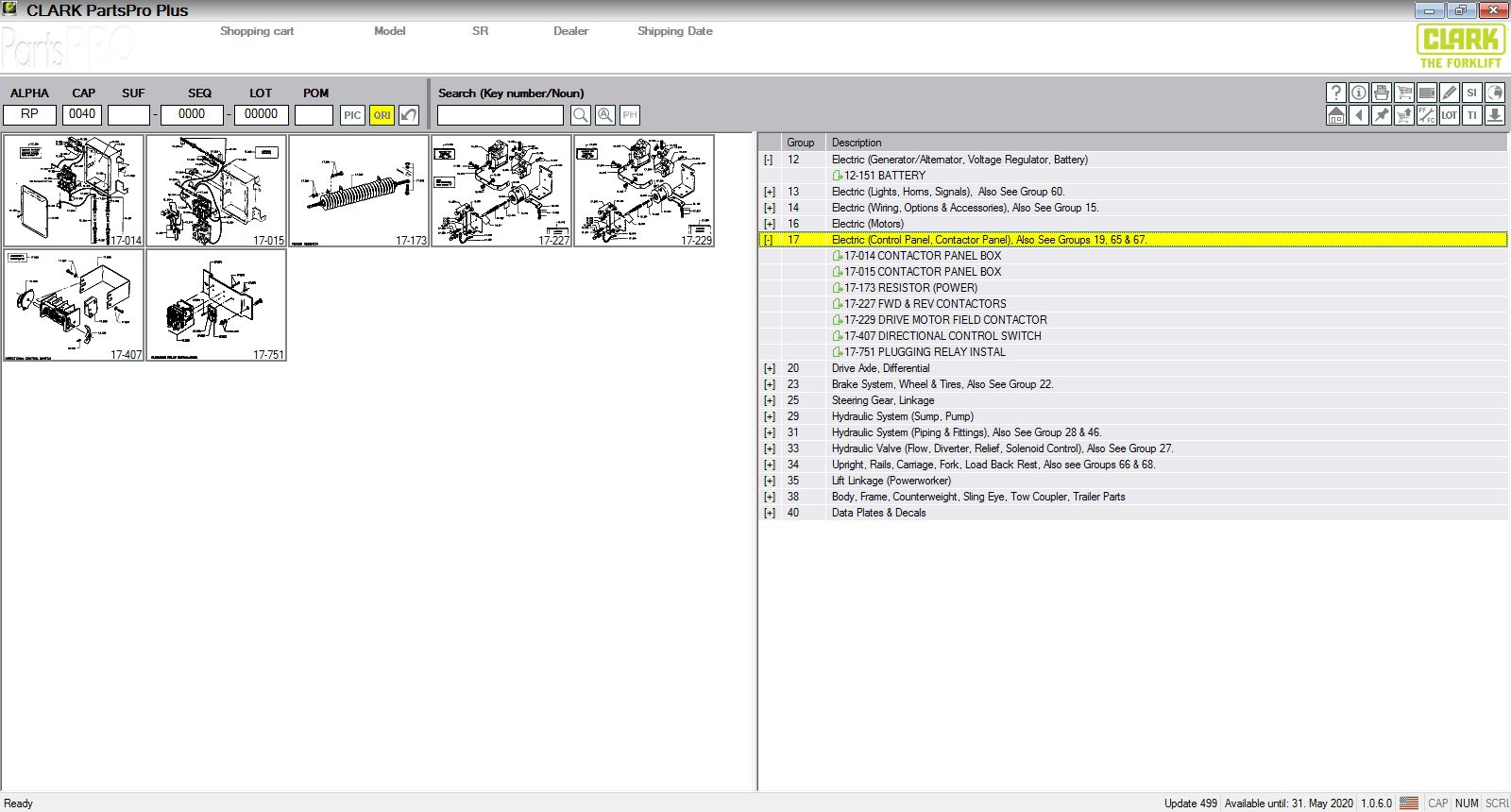Click the Search key number/noun box
Image resolution: width=1511 pixels, height=812 pixels.
pos(501,115)
